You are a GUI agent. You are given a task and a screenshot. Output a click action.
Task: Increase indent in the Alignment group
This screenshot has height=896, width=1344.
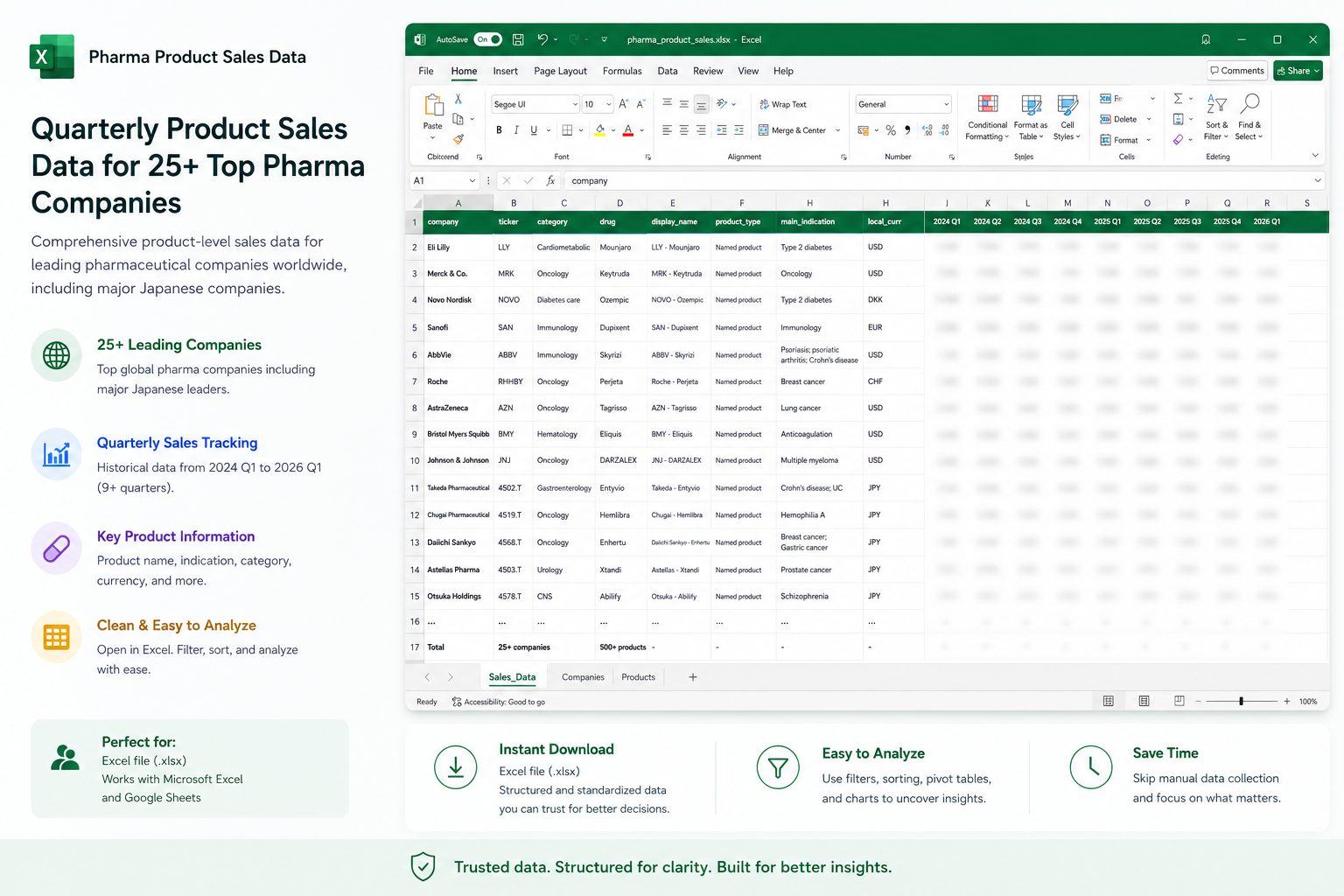[738, 130]
